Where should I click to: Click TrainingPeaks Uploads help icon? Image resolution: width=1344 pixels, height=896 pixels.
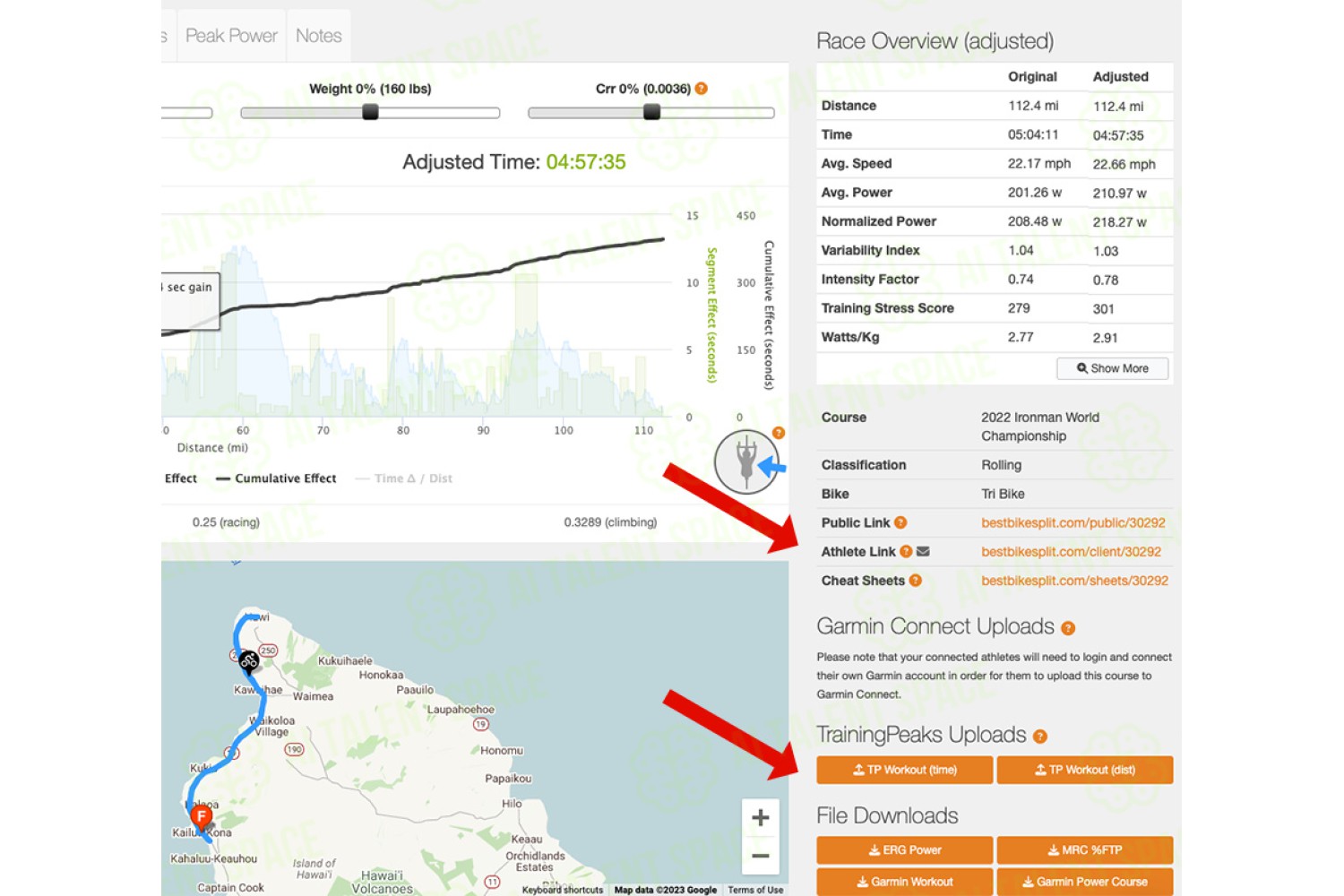click(x=1039, y=737)
